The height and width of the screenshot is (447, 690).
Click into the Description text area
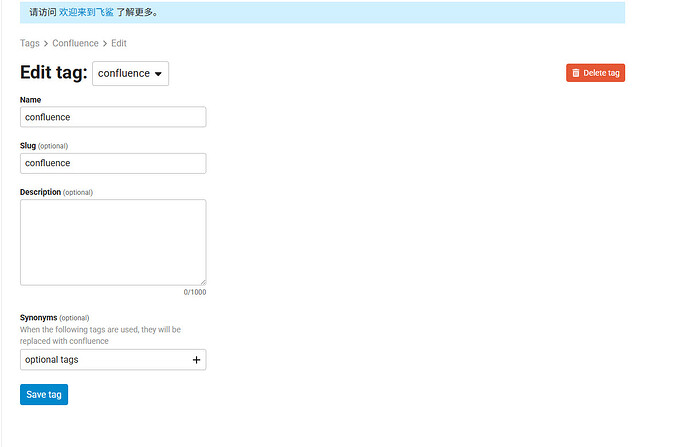pyautogui.click(x=113, y=242)
